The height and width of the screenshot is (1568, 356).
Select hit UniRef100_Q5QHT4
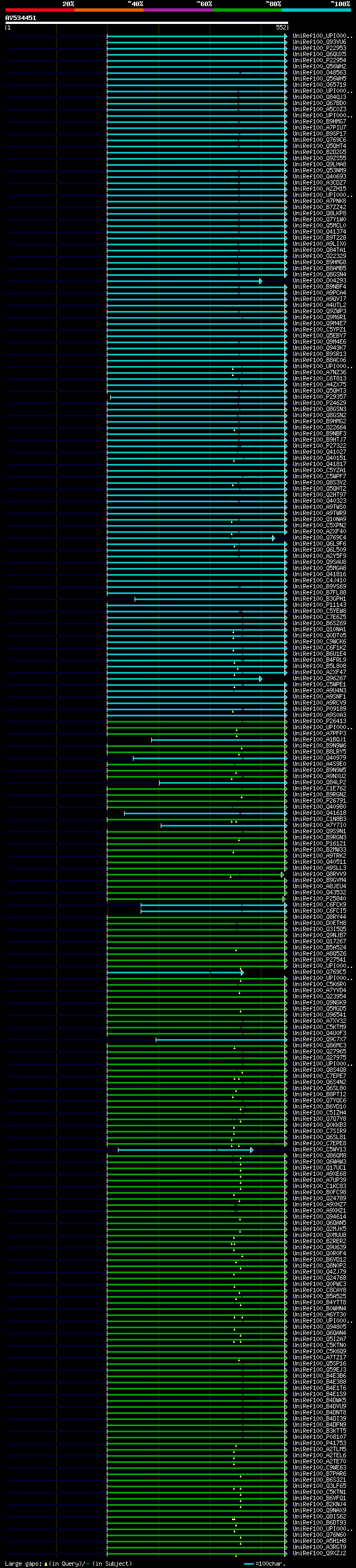pyautogui.click(x=319, y=146)
